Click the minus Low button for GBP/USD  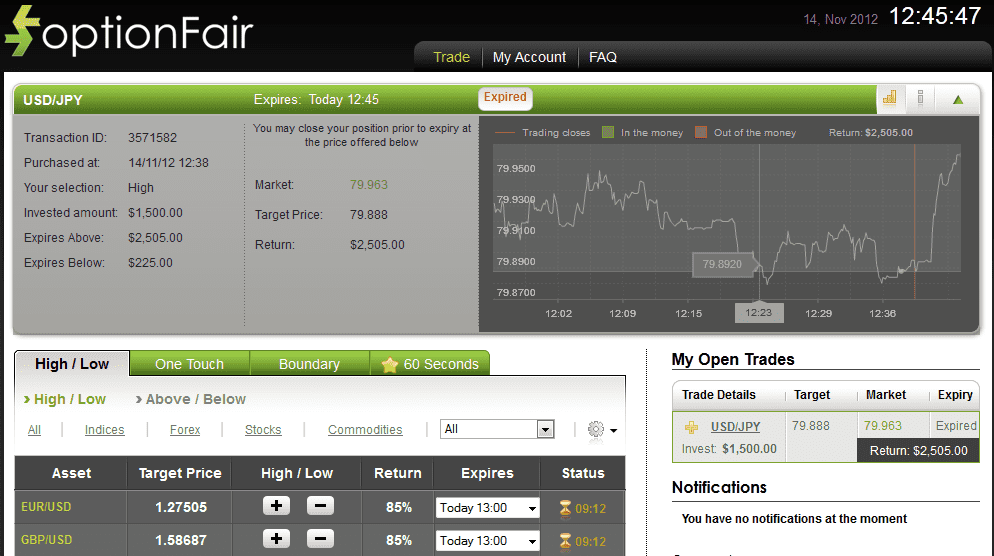click(320, 539)
